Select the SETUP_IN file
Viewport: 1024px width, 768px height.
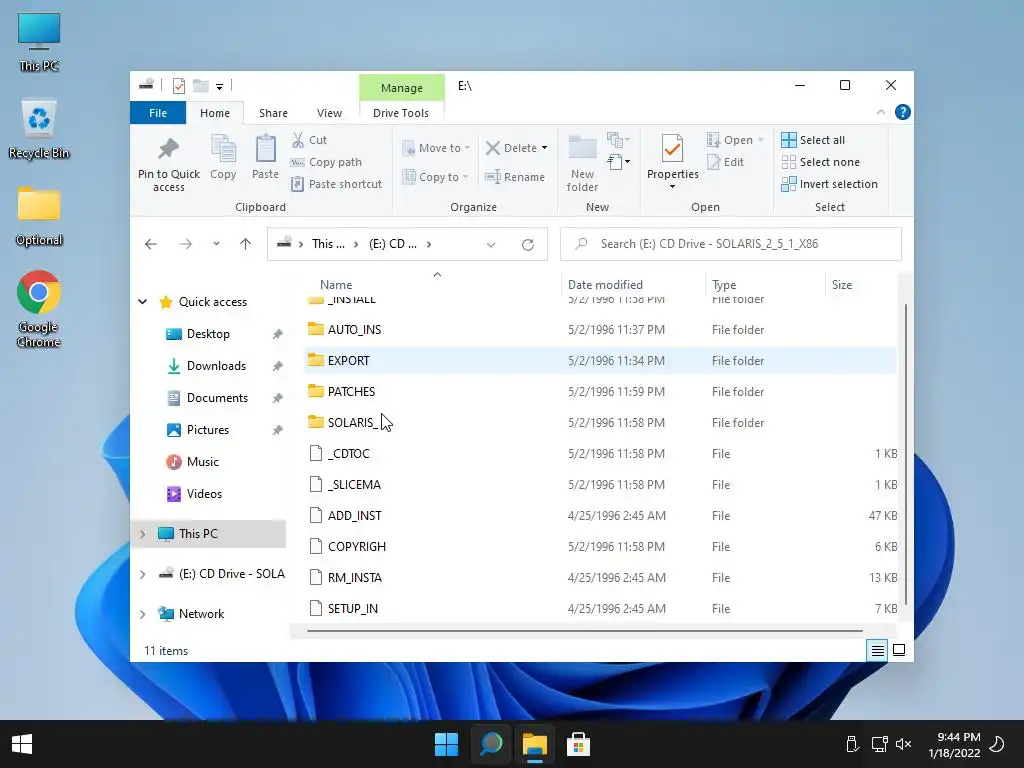(x=600, y=609)
